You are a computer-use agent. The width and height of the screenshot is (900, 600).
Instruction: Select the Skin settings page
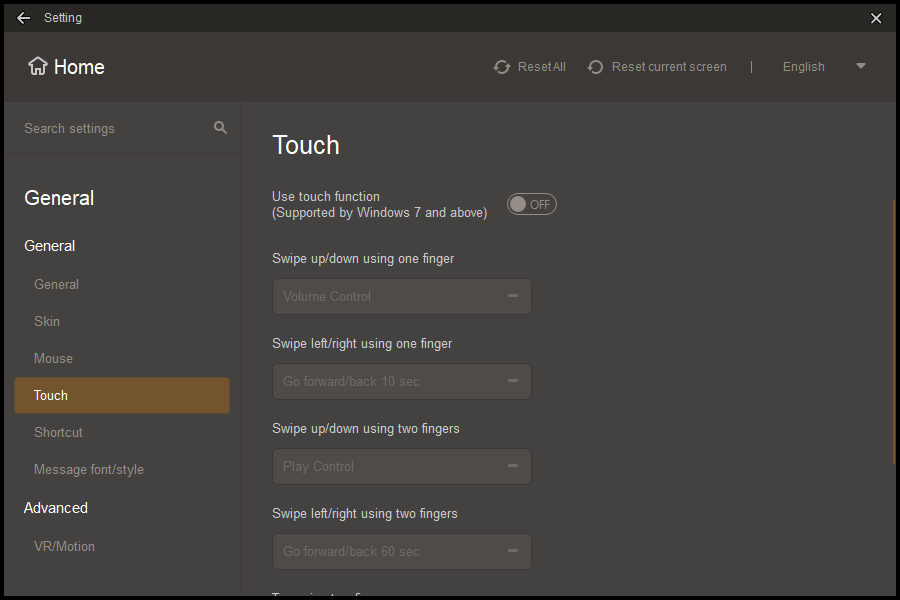[x=47, y=321]
